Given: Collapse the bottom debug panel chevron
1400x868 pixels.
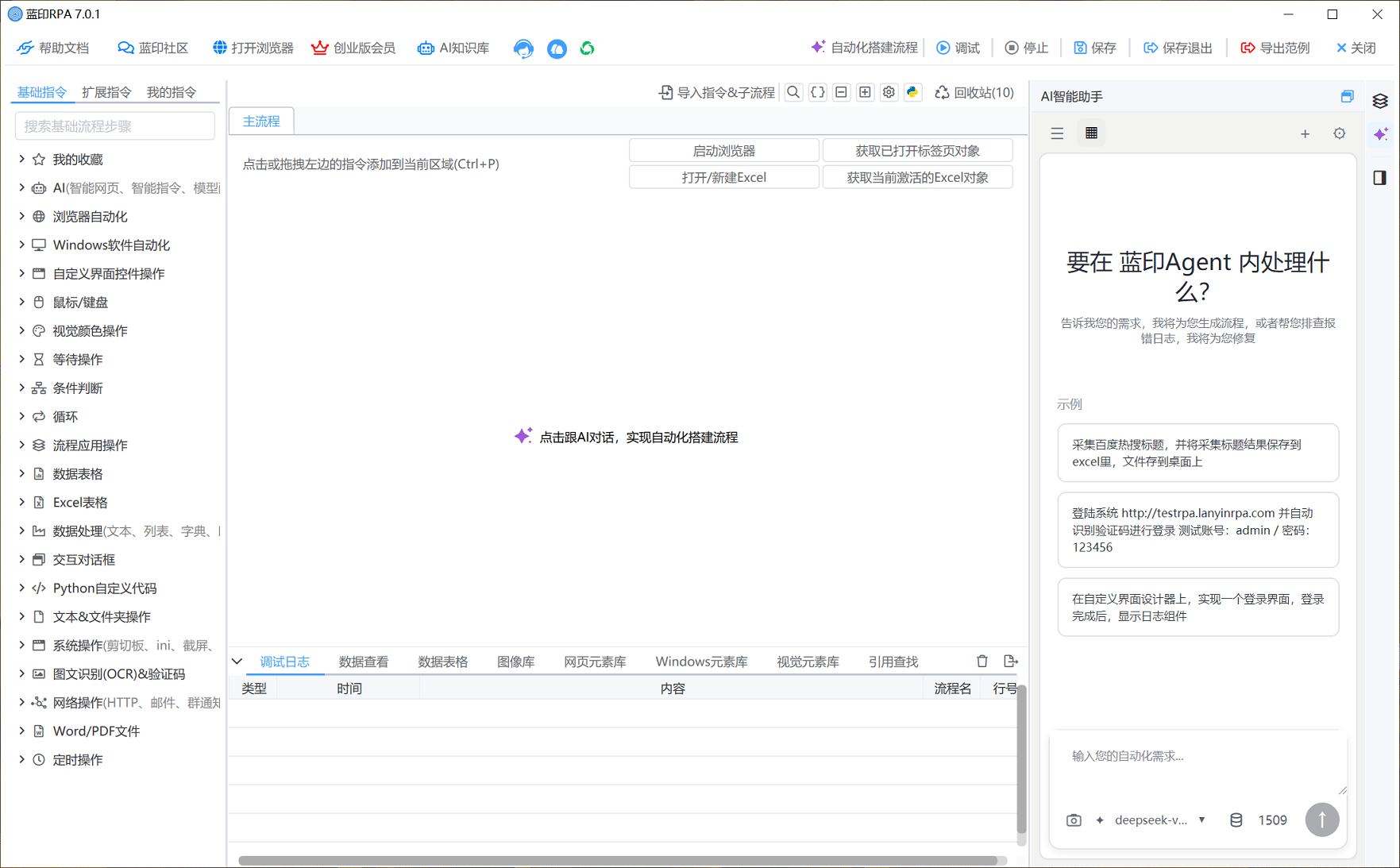Looking at the screenshot, I should coord(237,661).
